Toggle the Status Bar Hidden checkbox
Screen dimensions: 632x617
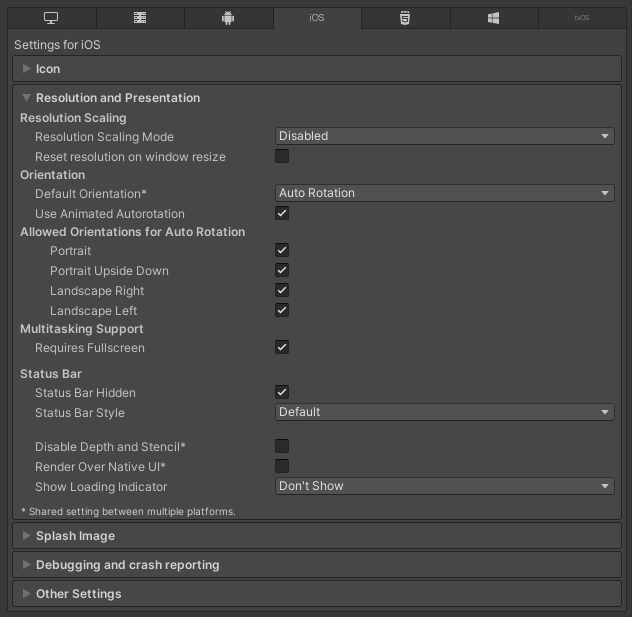(282, 392)
